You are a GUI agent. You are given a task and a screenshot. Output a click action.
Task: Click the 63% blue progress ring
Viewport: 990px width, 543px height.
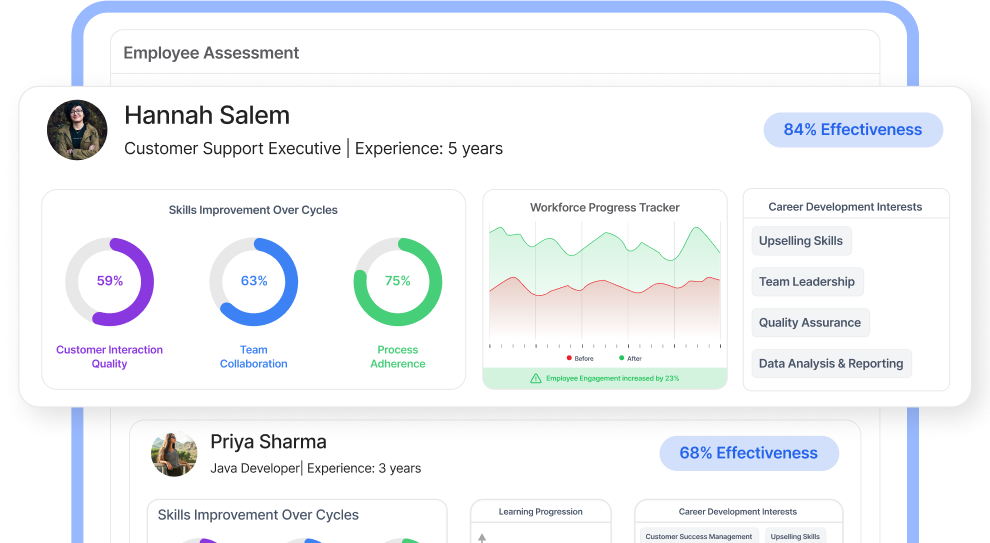tap(254, 282)
